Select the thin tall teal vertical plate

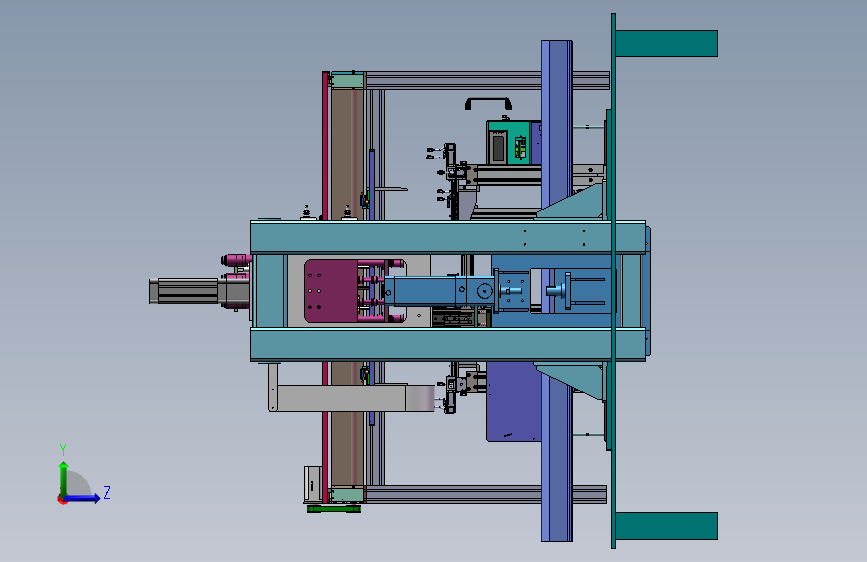point(613,282)
